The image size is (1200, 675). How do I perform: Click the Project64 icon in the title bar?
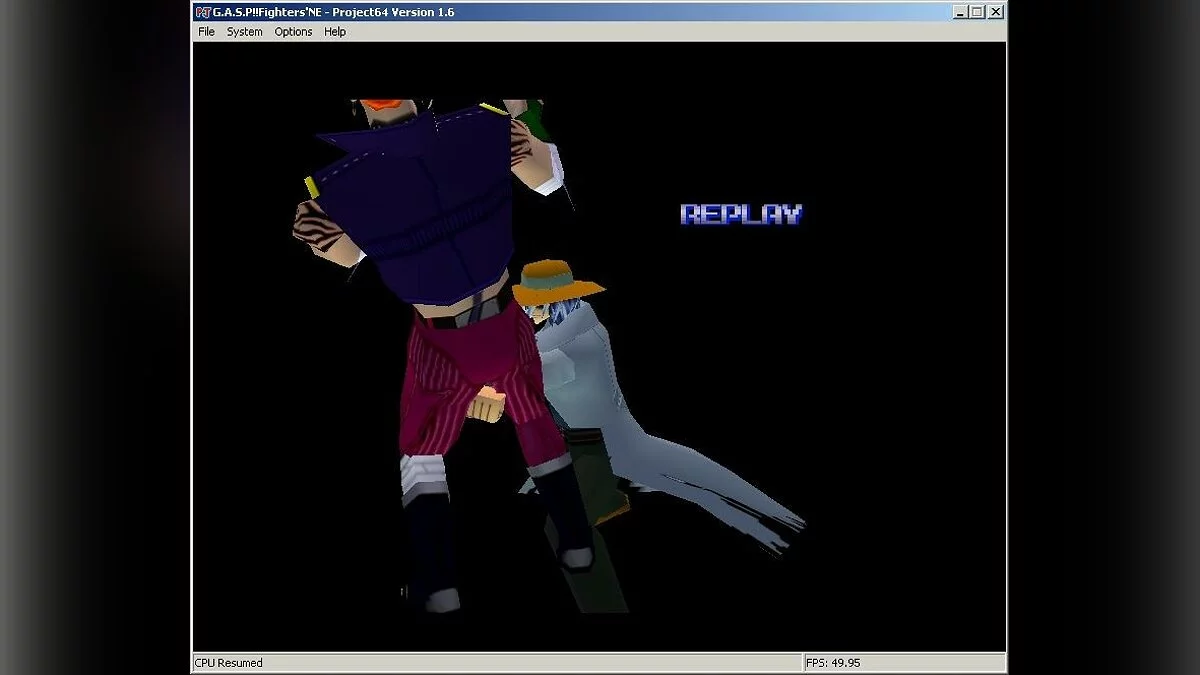(x=203, y=12)
